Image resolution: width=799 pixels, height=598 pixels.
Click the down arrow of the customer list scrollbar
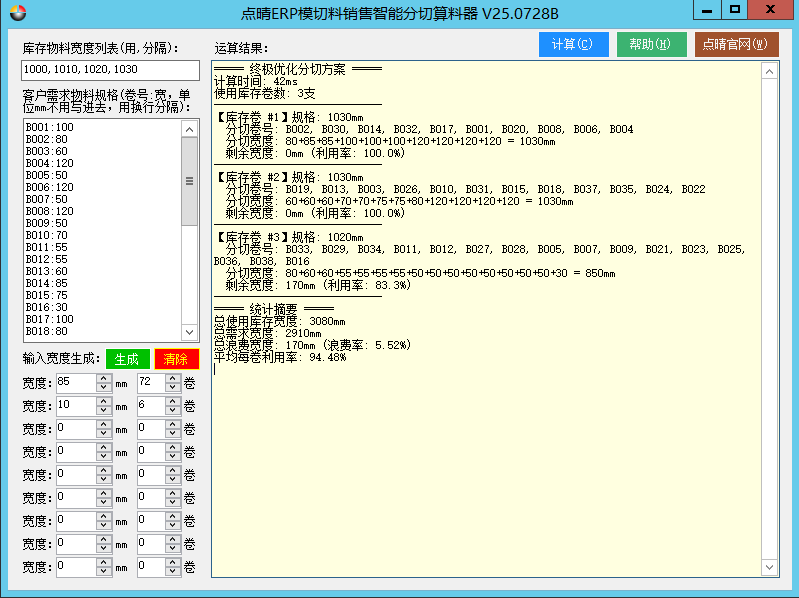click(x=190, y=331)
